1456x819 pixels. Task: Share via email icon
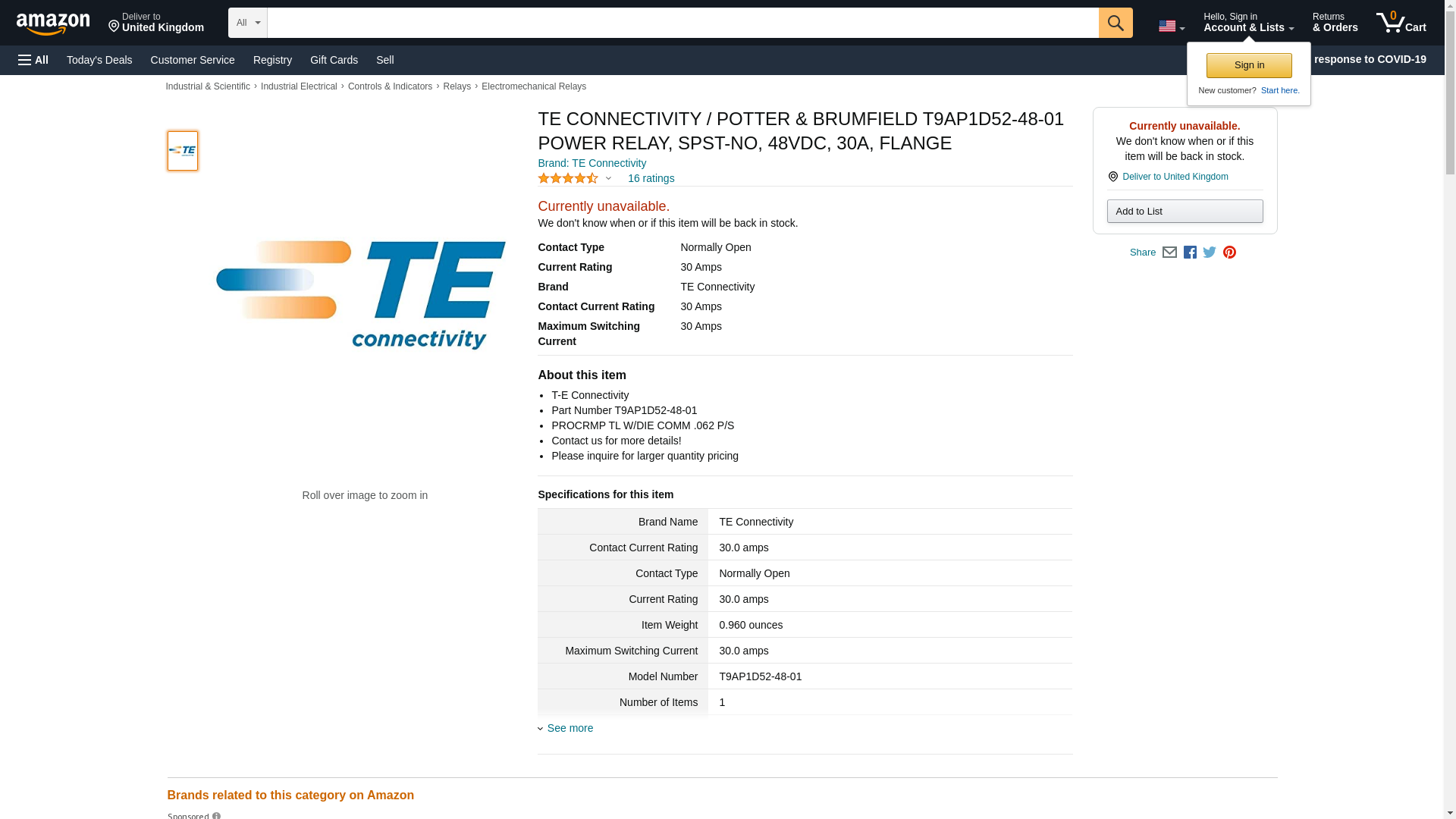[x=1169, y=253]
